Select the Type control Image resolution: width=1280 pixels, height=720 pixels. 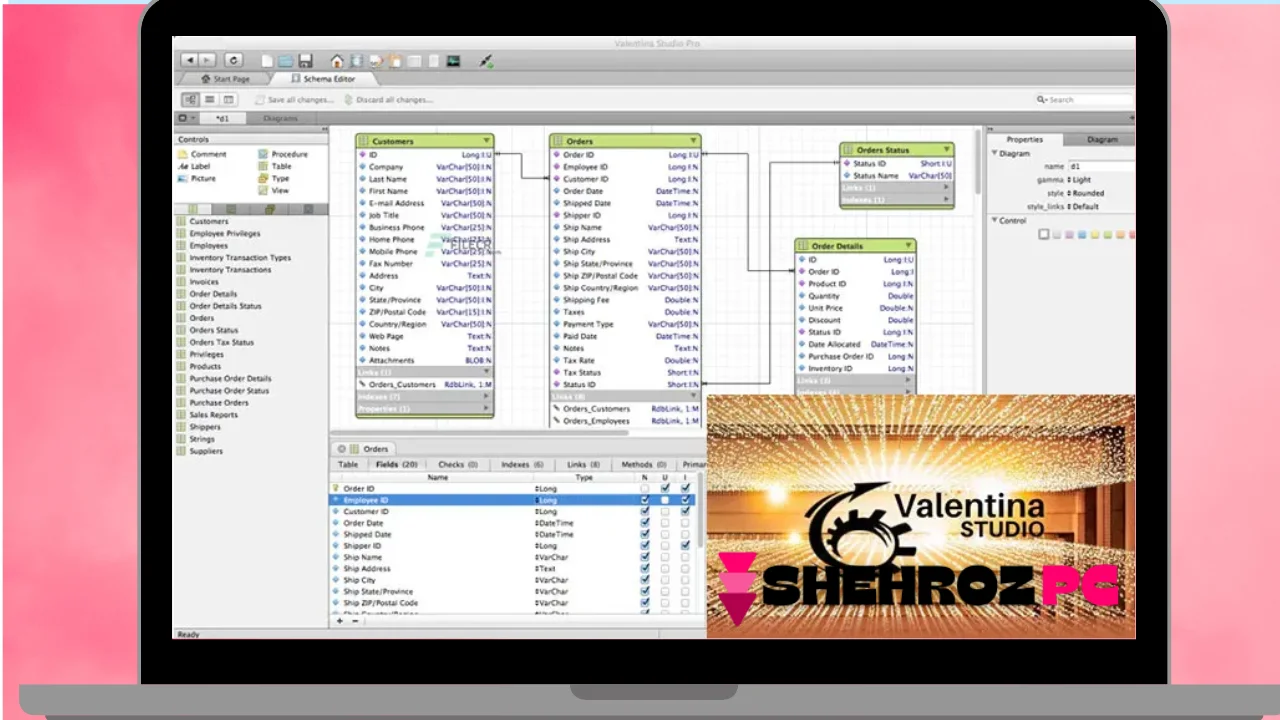274,178
